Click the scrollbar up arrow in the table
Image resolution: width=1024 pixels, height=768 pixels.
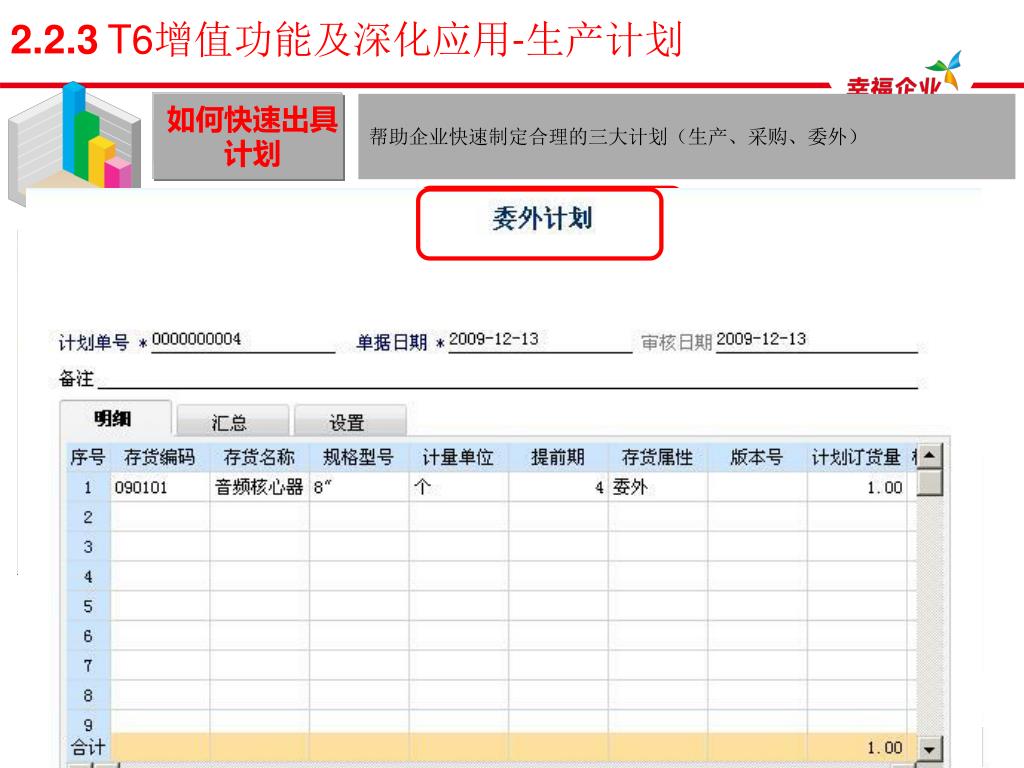[x=929, y=455]
